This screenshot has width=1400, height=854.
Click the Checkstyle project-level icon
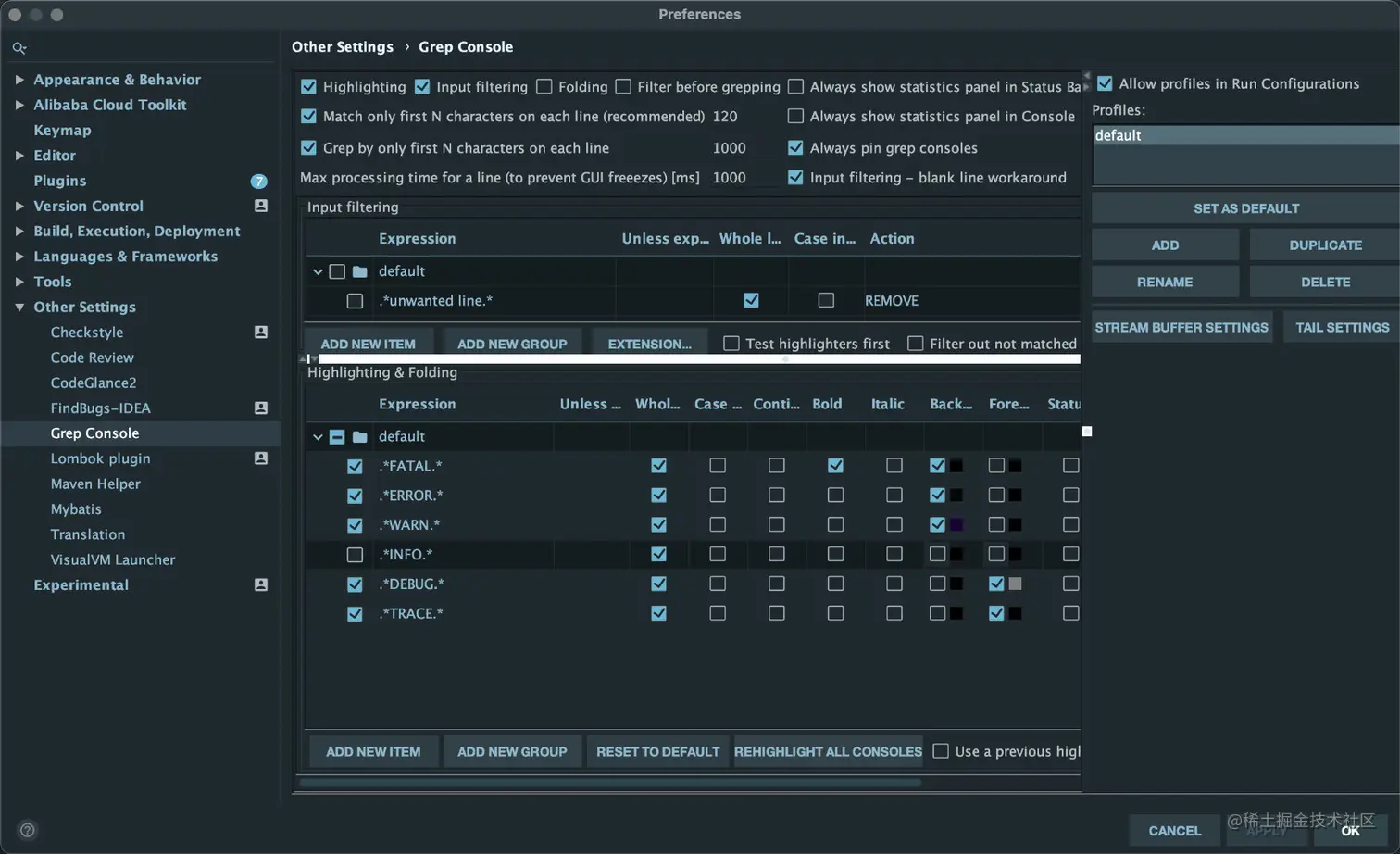pos(261,332)
